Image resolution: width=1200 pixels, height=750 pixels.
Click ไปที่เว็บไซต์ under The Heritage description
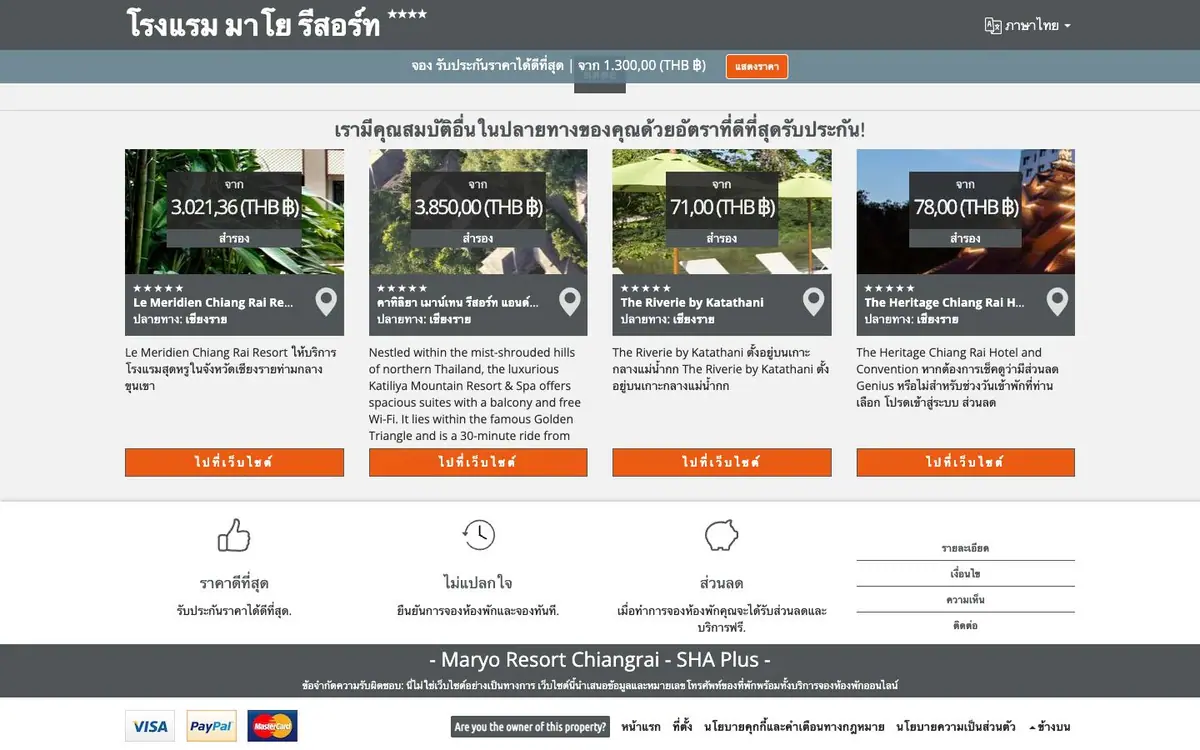(x=966, y=462)
